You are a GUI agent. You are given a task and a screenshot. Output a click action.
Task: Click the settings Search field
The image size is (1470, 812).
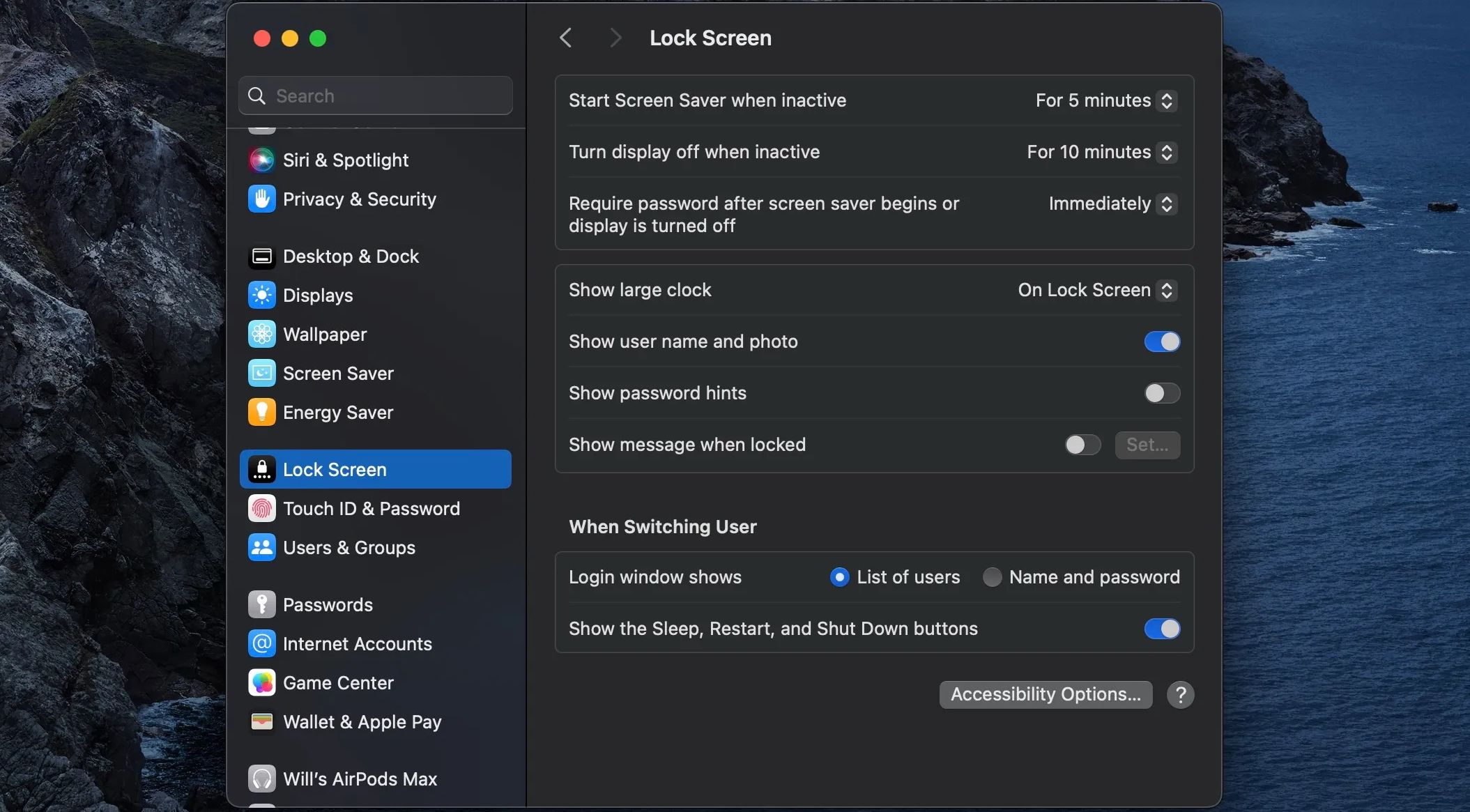[376, 95]
